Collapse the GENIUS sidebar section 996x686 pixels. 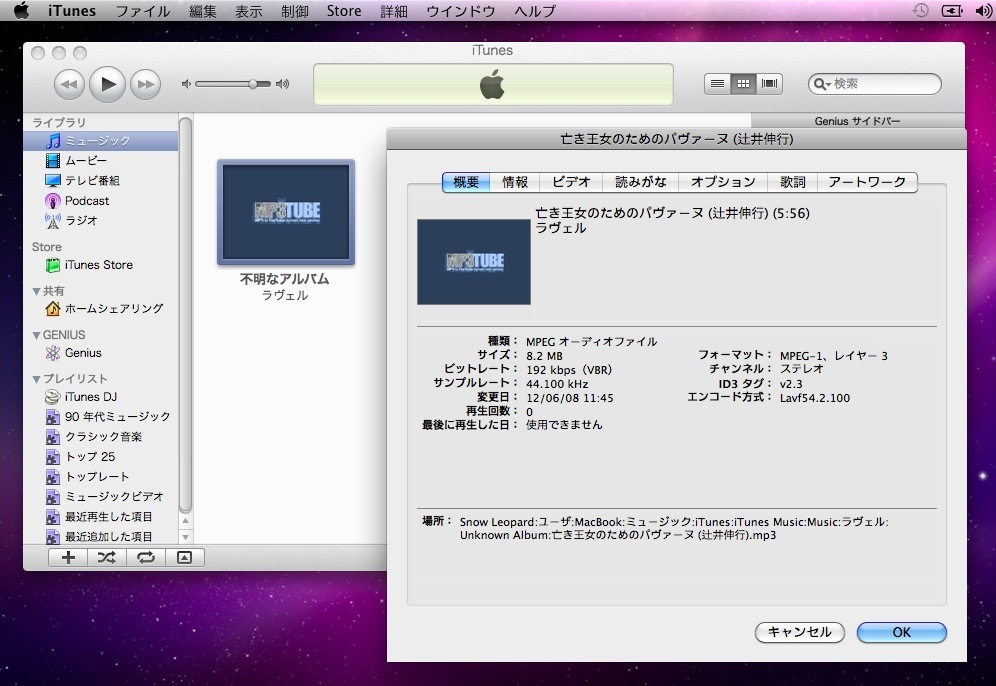37,335
